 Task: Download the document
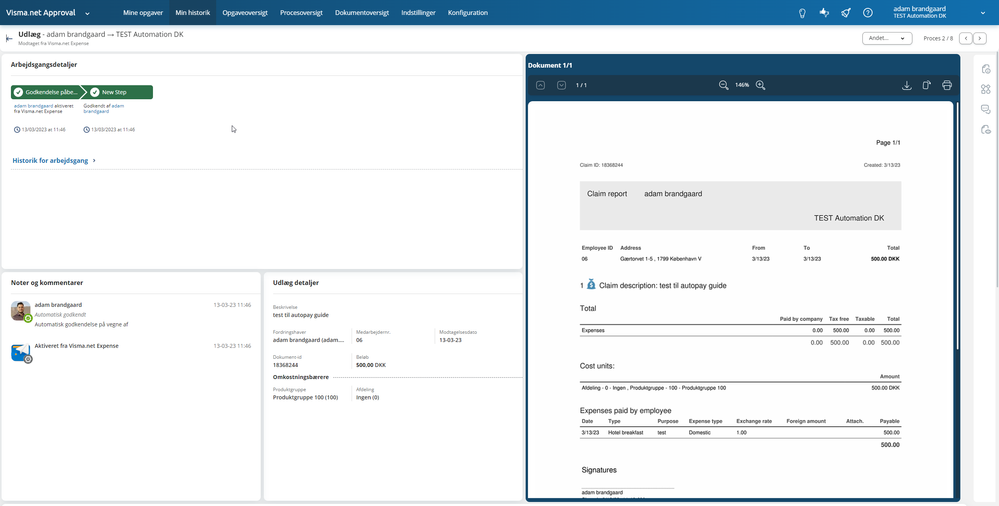click(907, 85)
